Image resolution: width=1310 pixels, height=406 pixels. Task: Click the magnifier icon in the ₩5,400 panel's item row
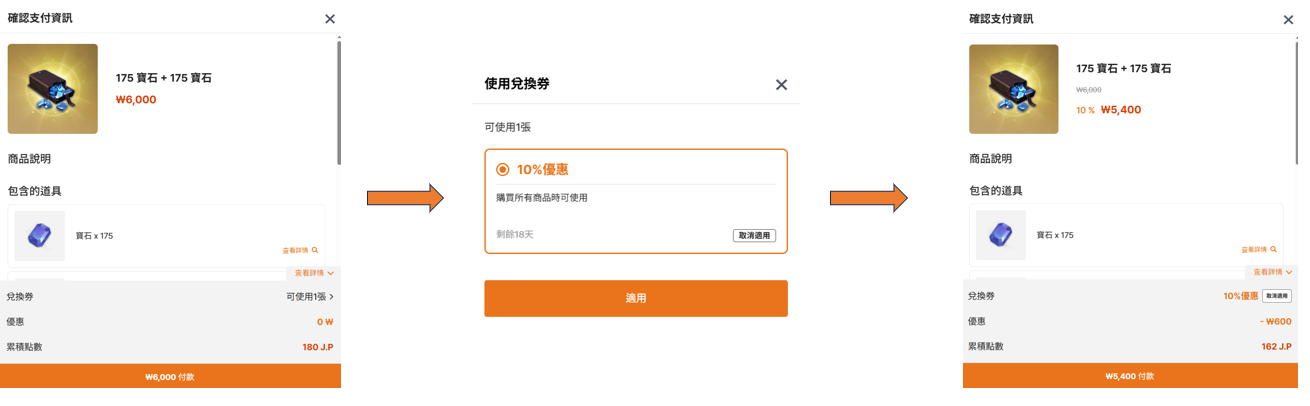tap(1274, 250)
